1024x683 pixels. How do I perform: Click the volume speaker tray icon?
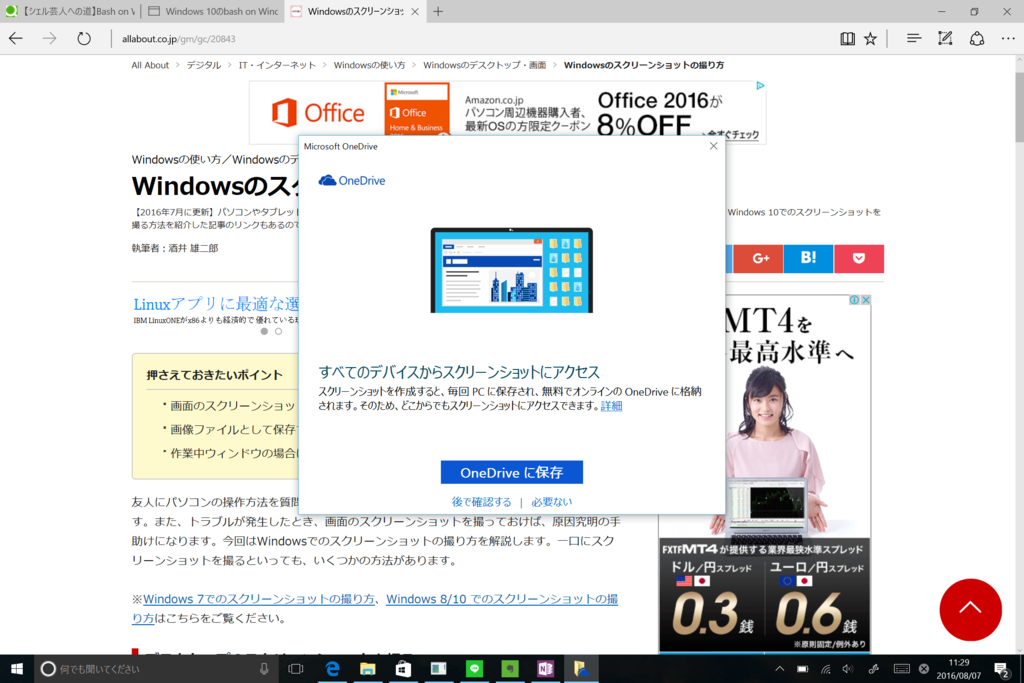[848, 669]
